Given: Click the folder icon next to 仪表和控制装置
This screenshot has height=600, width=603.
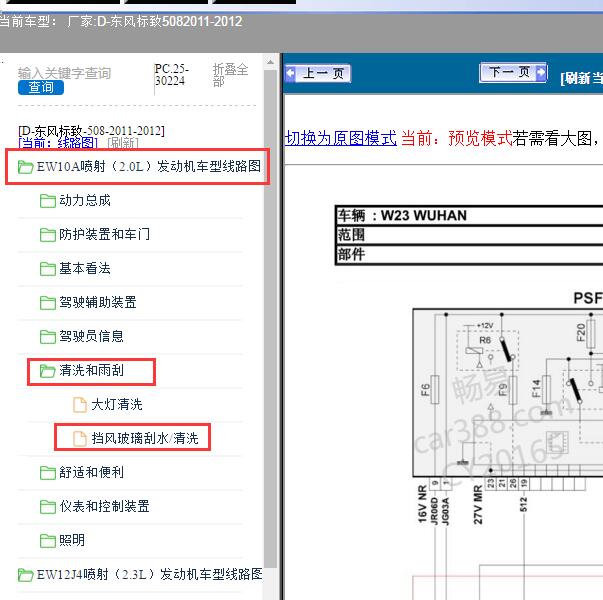Looking at the screenshot, I should 48,507.
